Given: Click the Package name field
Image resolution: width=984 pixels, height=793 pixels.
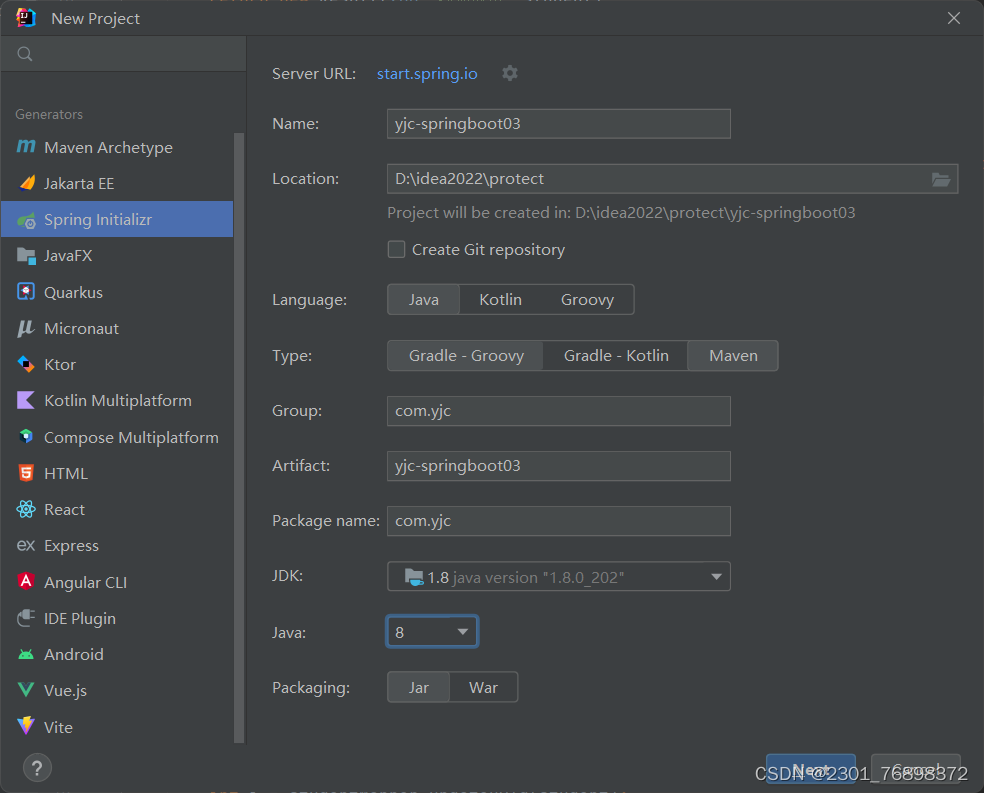Looking at the screenshot, I should (x=559, y=521).
